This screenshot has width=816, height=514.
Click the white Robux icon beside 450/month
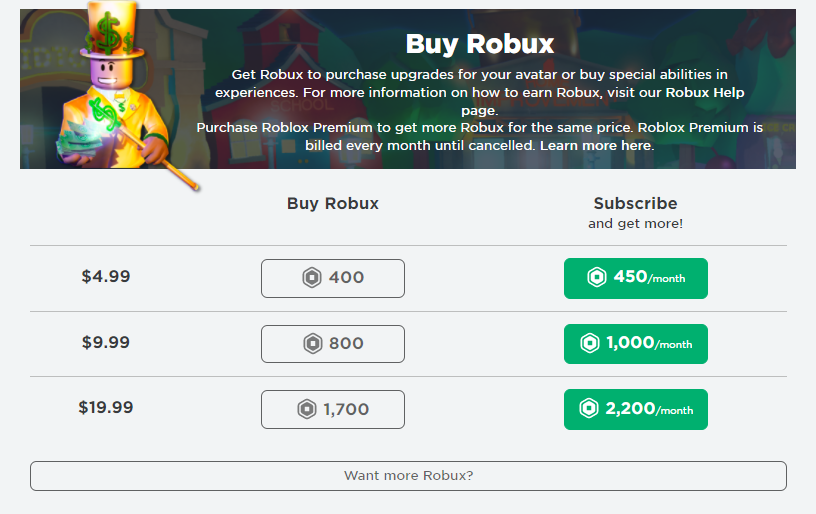click(x=597, y=278)
